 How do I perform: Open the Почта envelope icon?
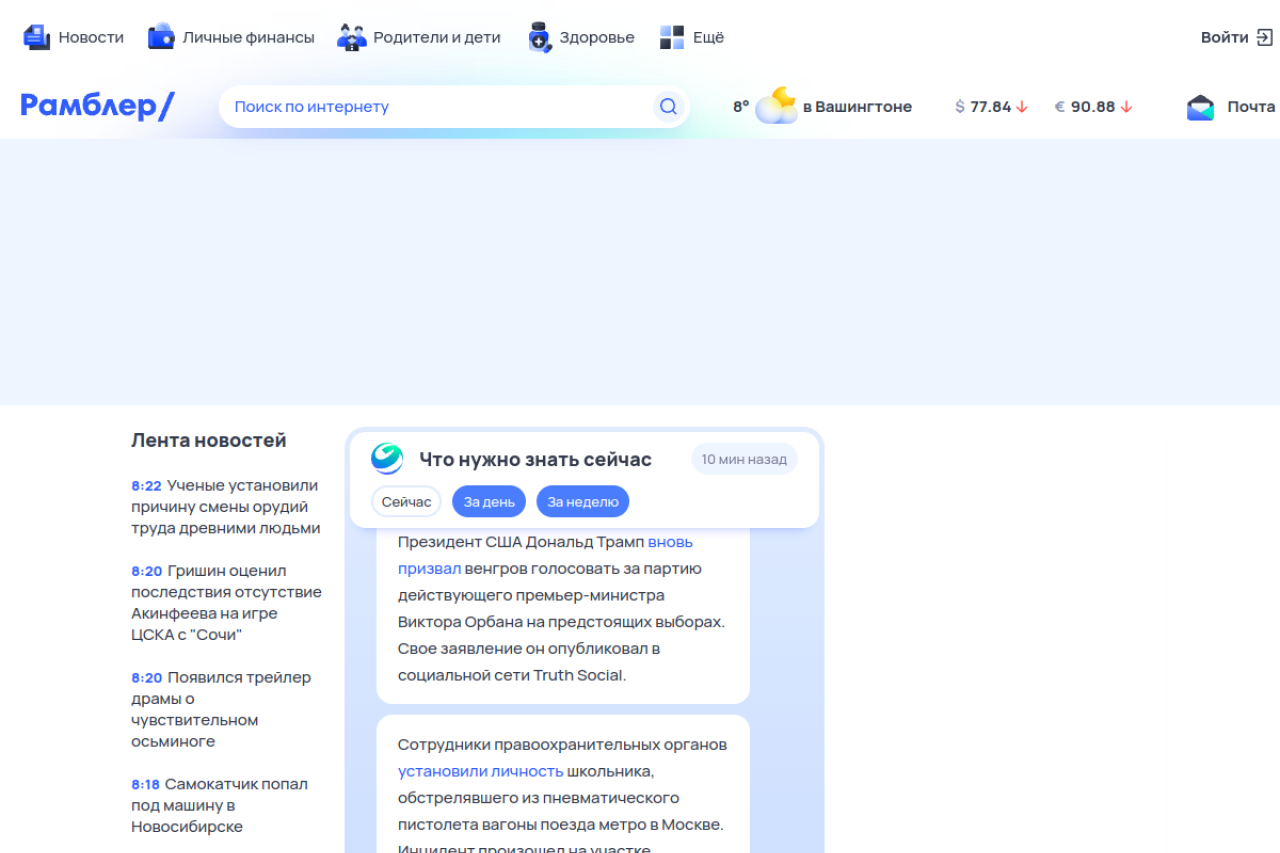coord(1200,107)
